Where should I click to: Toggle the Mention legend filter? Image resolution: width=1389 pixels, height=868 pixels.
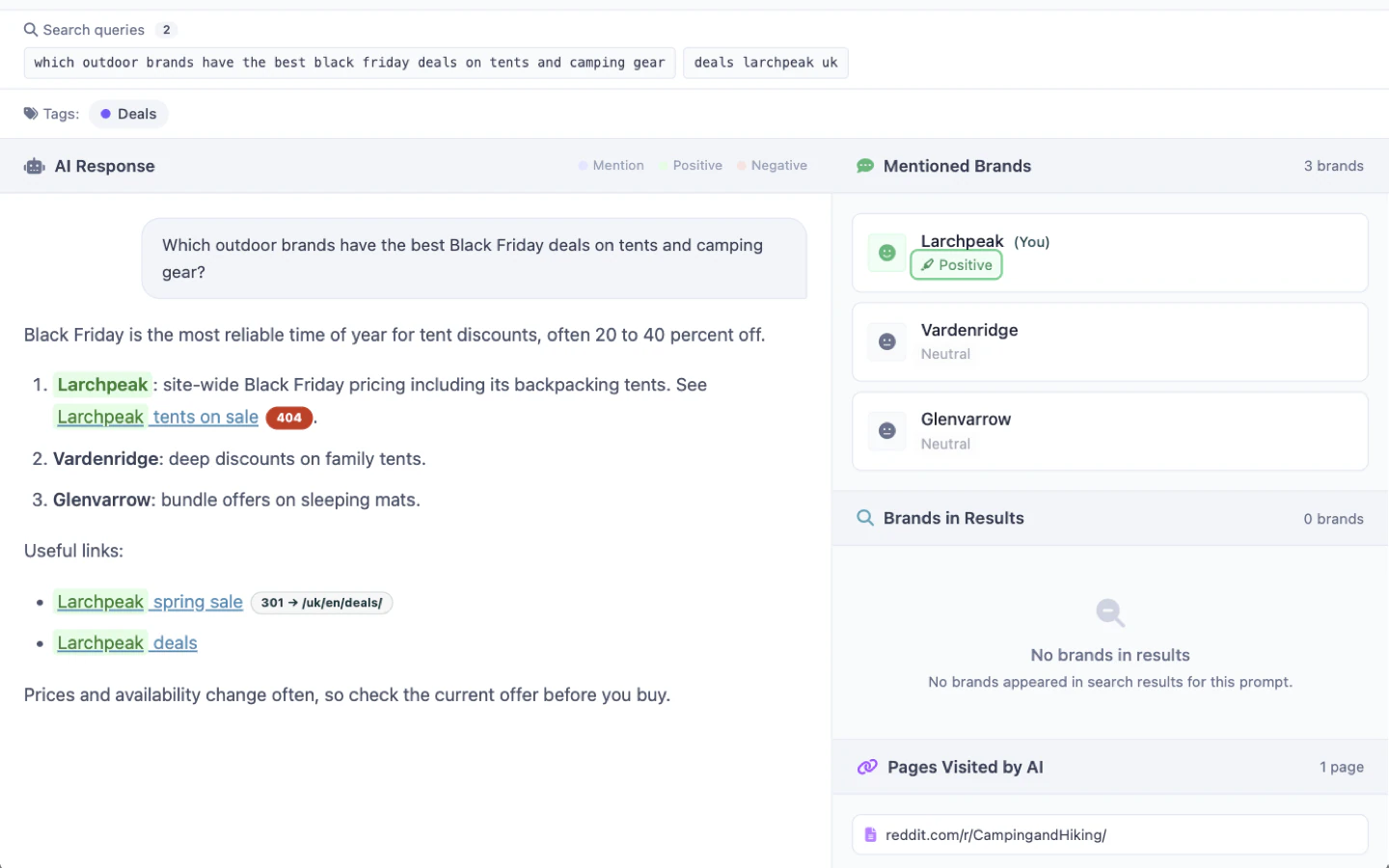click(611, 166)
